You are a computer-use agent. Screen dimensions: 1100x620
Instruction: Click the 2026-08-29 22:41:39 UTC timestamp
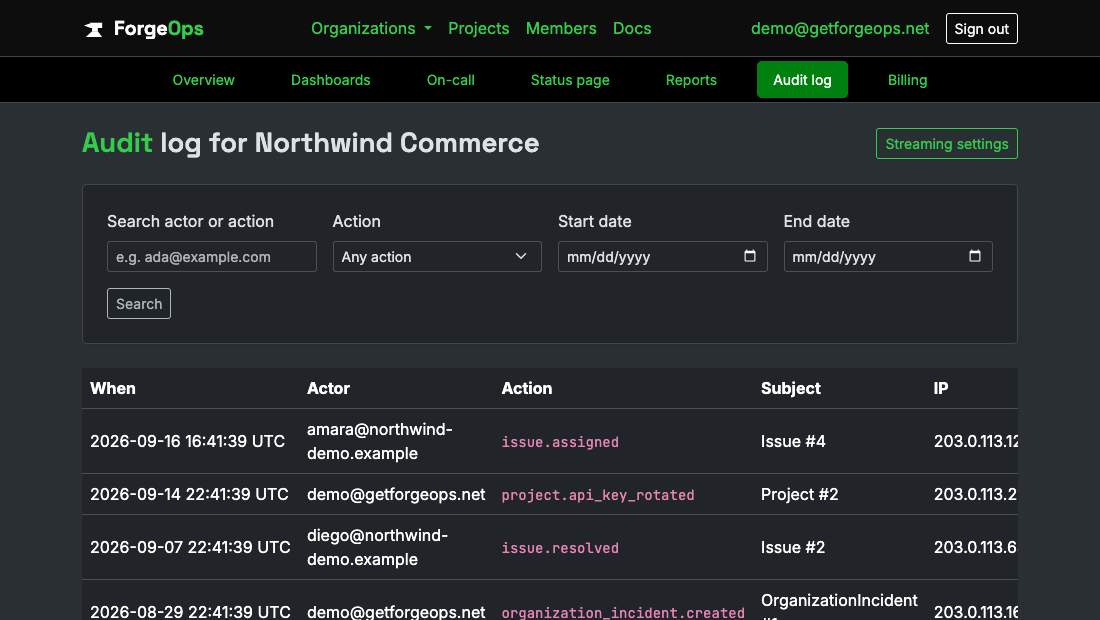190,612
